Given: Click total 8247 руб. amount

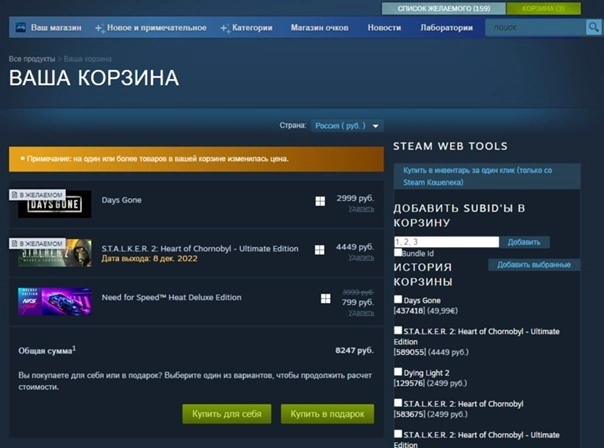Looking at the screenshot, I should pyautogui.click(x=354, y=350).
